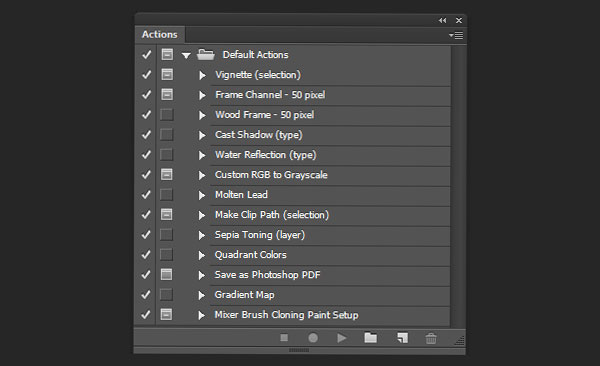Select the 'Default Actions' set name
Viewport: 600px width, 366px height.
pyautogui.click(x=255, y=55)
